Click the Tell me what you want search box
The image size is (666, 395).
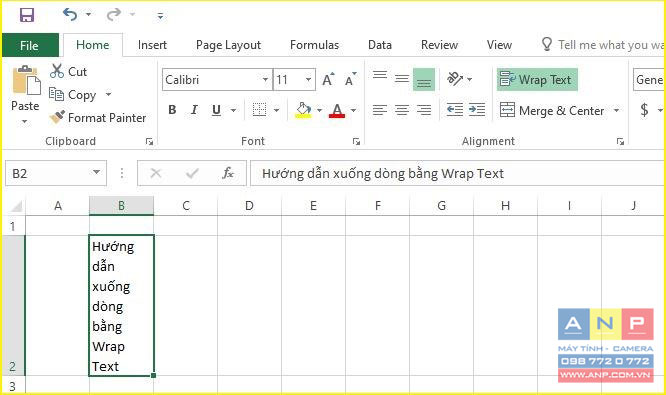coord(603,45)
